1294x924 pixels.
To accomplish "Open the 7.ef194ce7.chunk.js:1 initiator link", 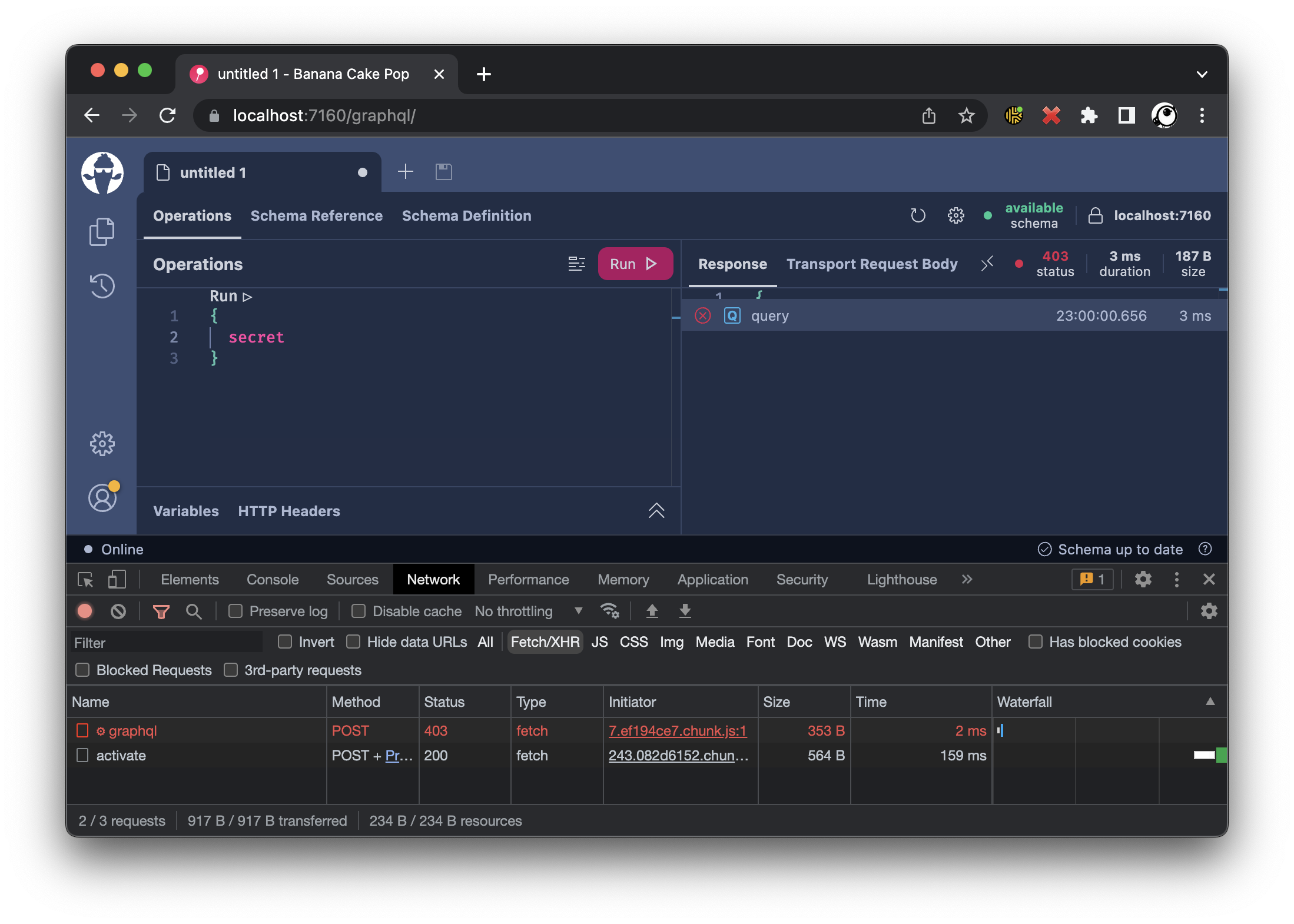I will (677, 731).
